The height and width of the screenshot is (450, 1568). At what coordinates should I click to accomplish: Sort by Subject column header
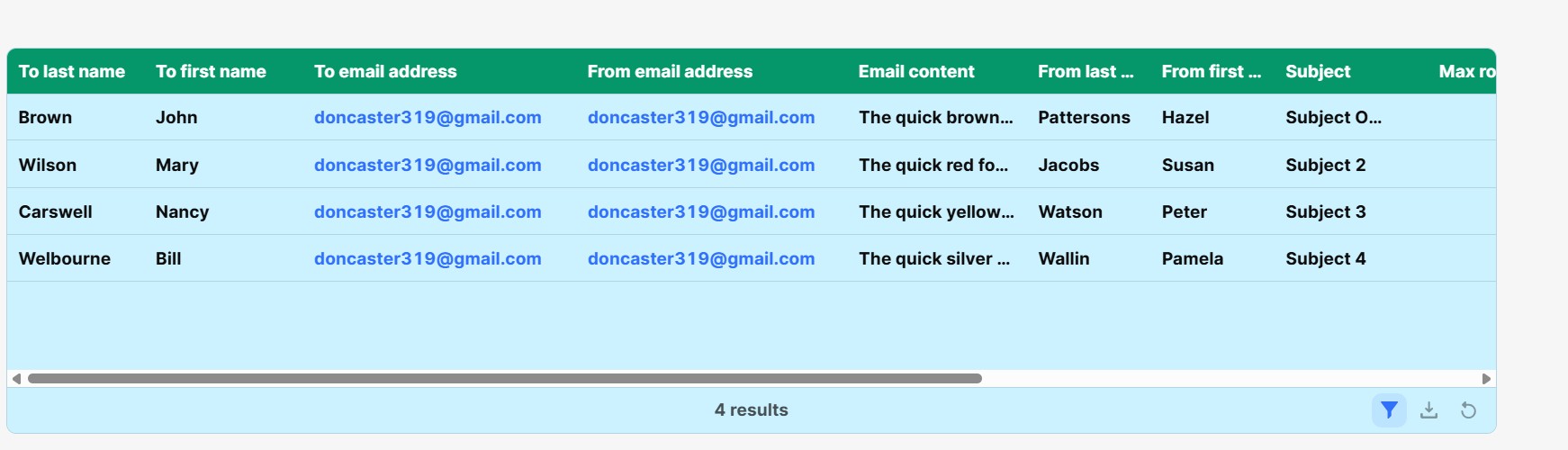(x=1318, y=72)
